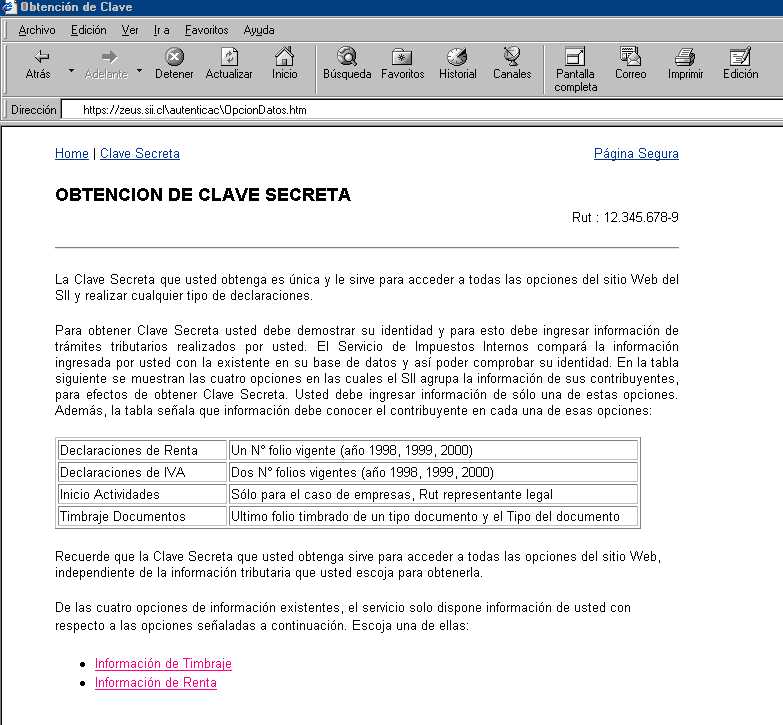Click the Edición toolbar icon
The image size is (783, 725).
(740, 58)
